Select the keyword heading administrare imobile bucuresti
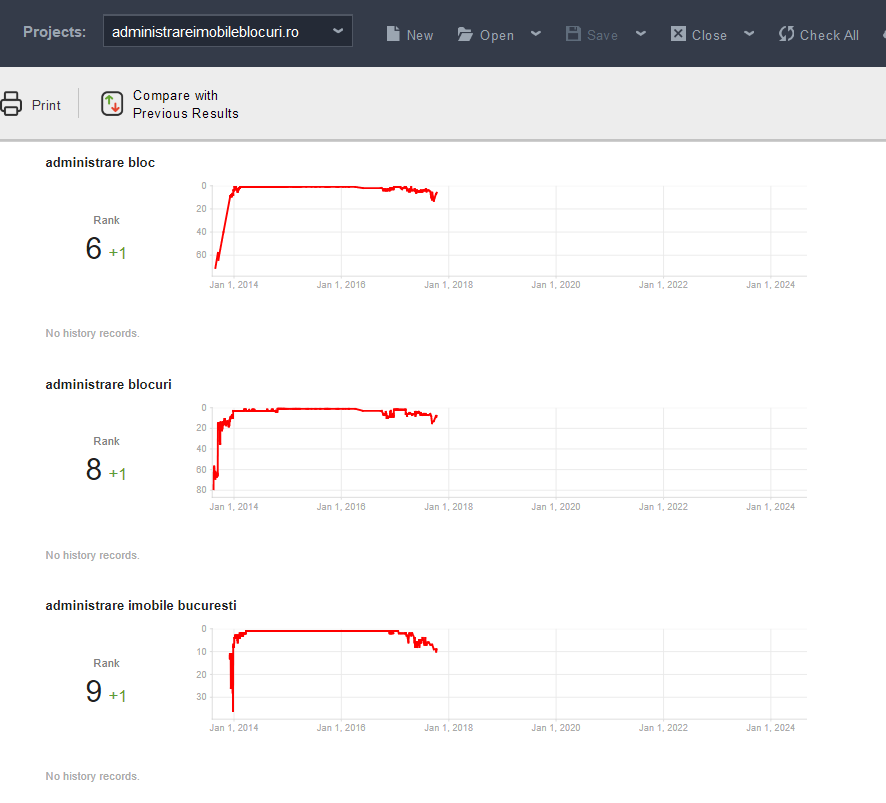The height and width of the screenshot is (803, 886). point(140,605)
